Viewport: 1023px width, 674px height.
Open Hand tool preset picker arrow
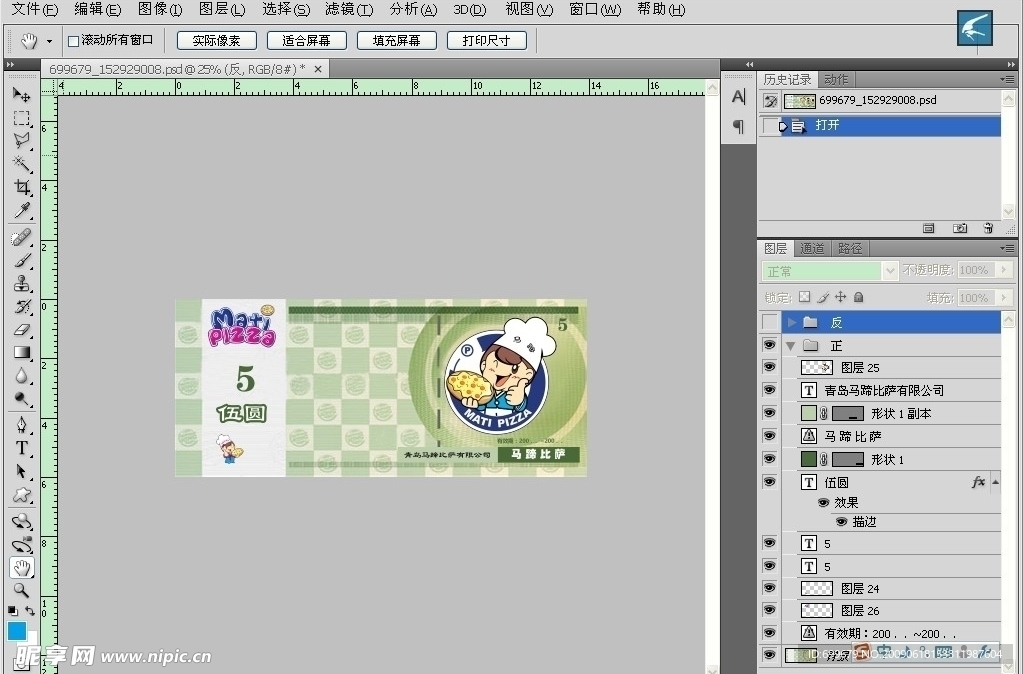(49, 41)
